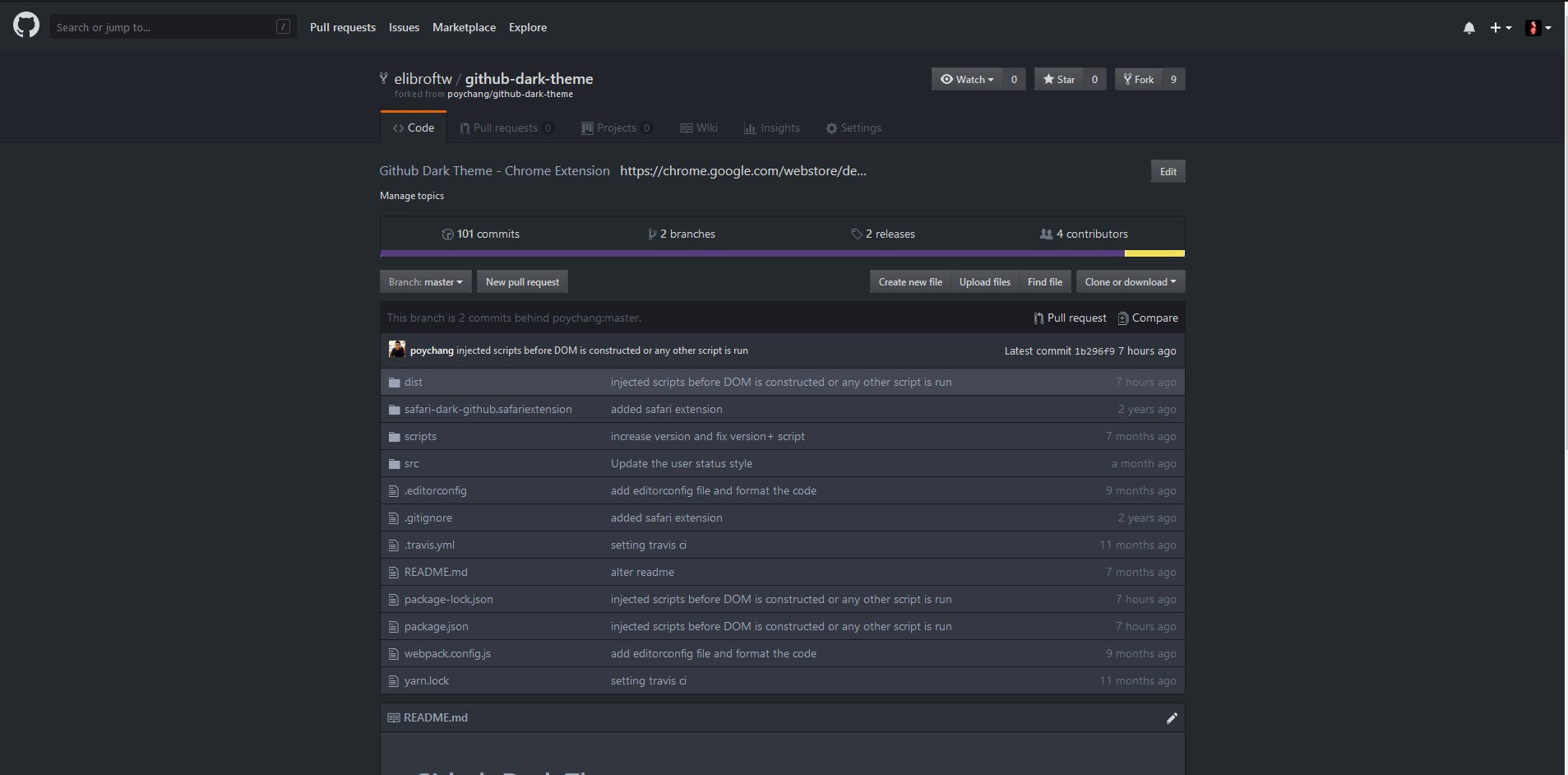Switch to the Code tab
This screenshot has height=775, width=1568.
[414, 128]
